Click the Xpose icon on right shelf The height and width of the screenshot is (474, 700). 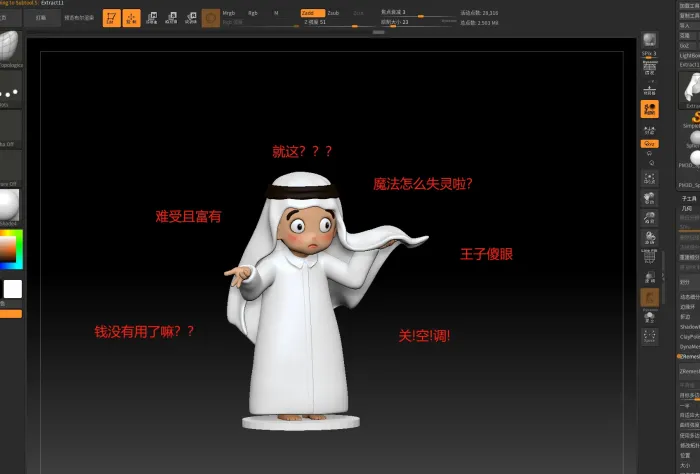click(650, 337)
